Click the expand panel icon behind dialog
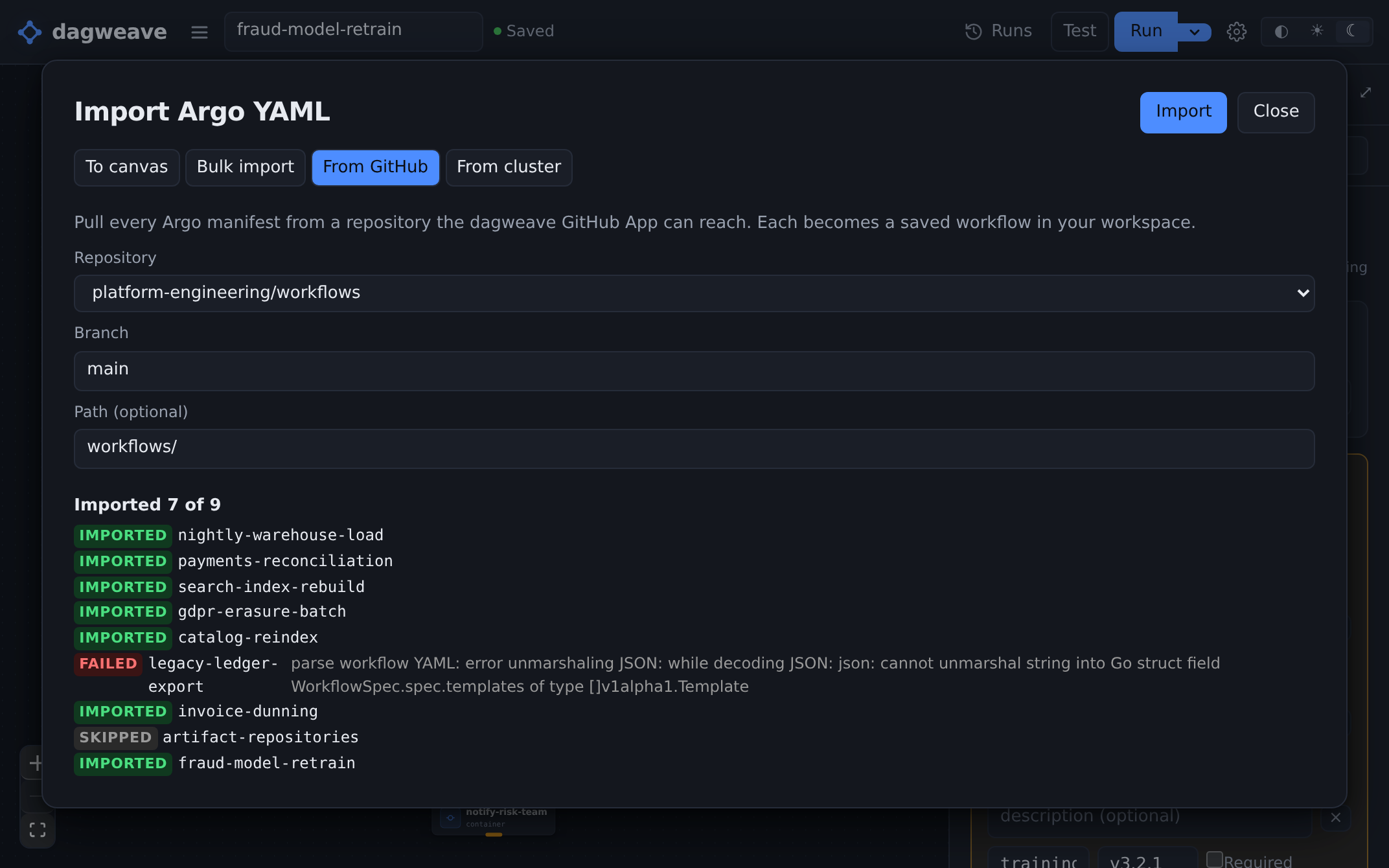Image resolution: width=1389 pixels, height=868 pixels. tap(1366, 93)
